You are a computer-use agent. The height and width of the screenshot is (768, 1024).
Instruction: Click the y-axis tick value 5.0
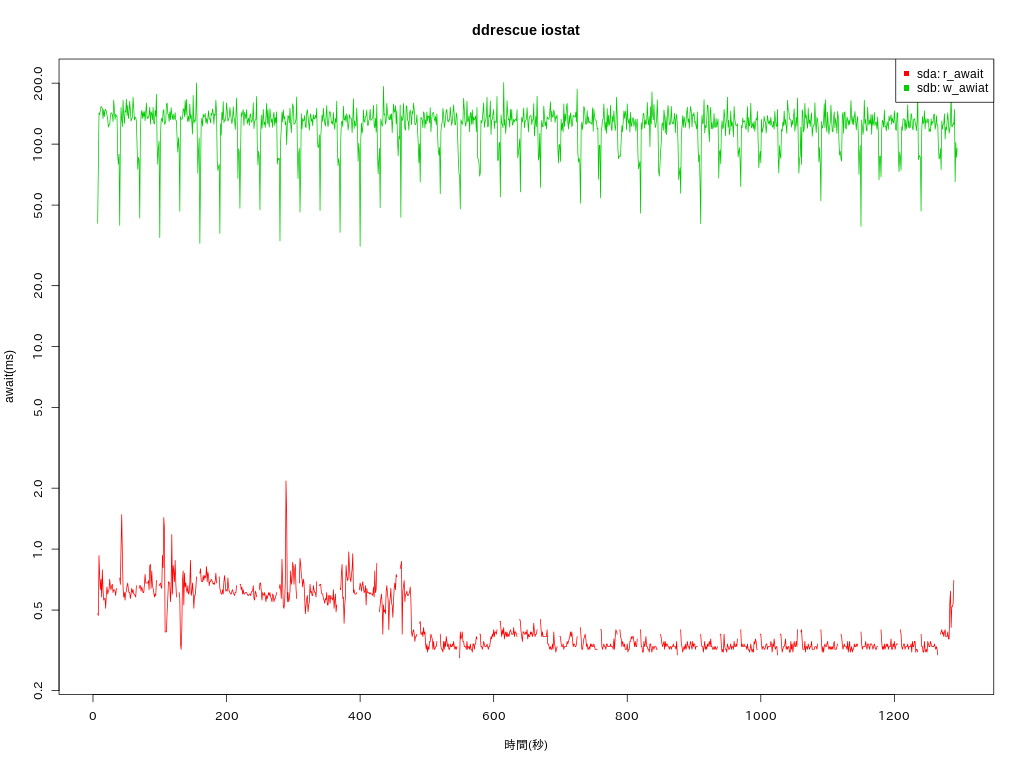tap(38, 408)
